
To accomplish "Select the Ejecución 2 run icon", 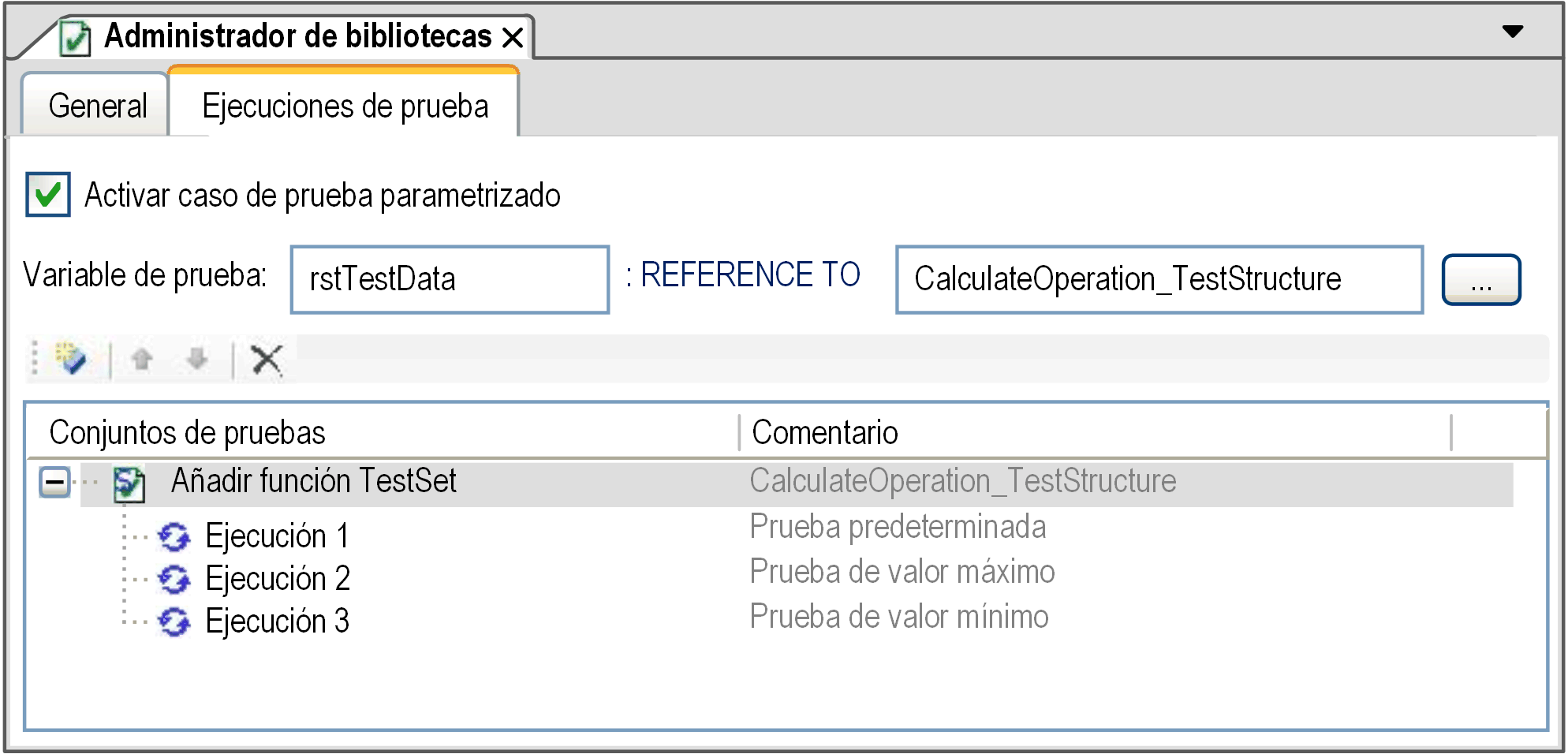I will [175, 579].
